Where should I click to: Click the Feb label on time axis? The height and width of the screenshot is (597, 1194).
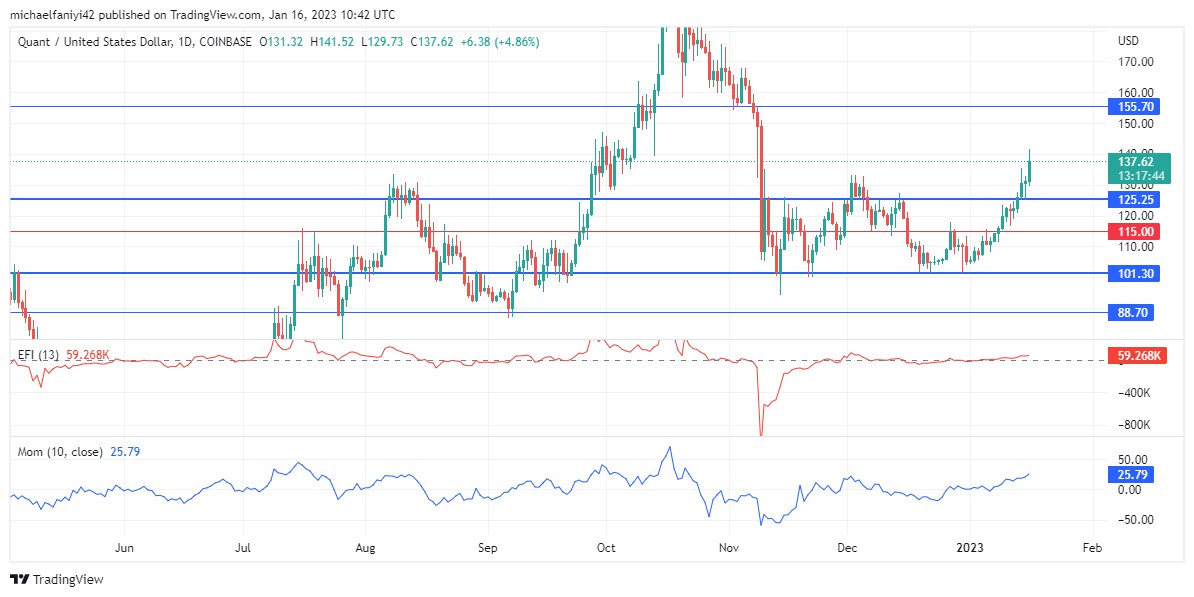pos(1091,548)
